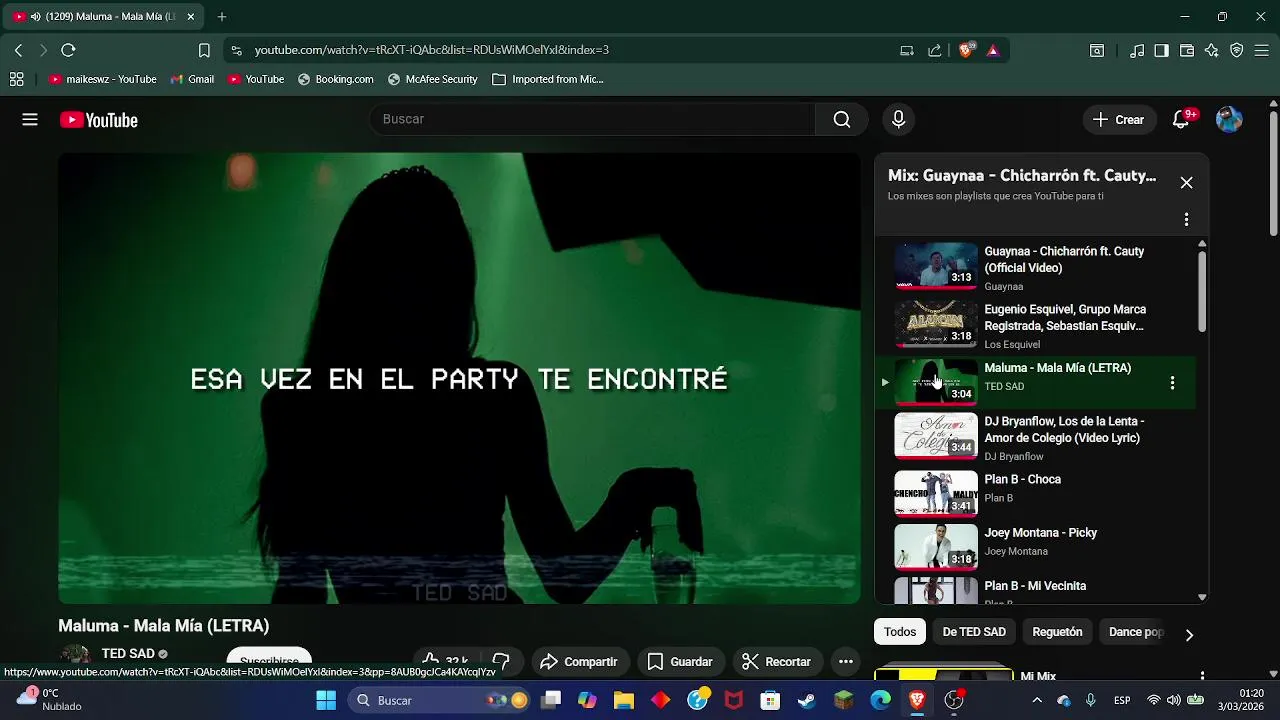The width and height of the screenshot is (1280, 720).
Task: Show more filter chips arrow
Action: [x=1189, y=634]
